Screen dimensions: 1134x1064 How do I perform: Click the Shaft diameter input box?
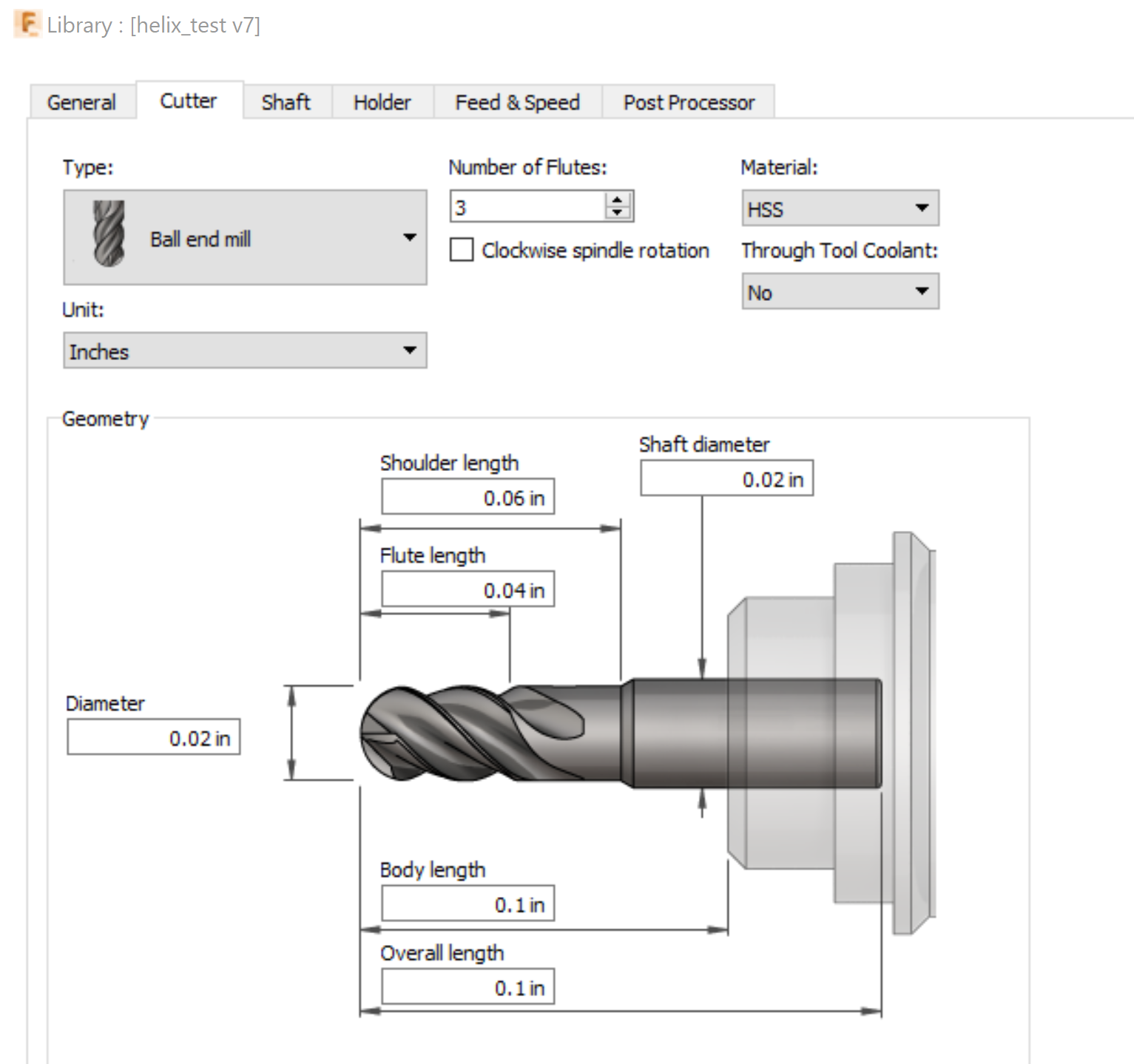726,479
